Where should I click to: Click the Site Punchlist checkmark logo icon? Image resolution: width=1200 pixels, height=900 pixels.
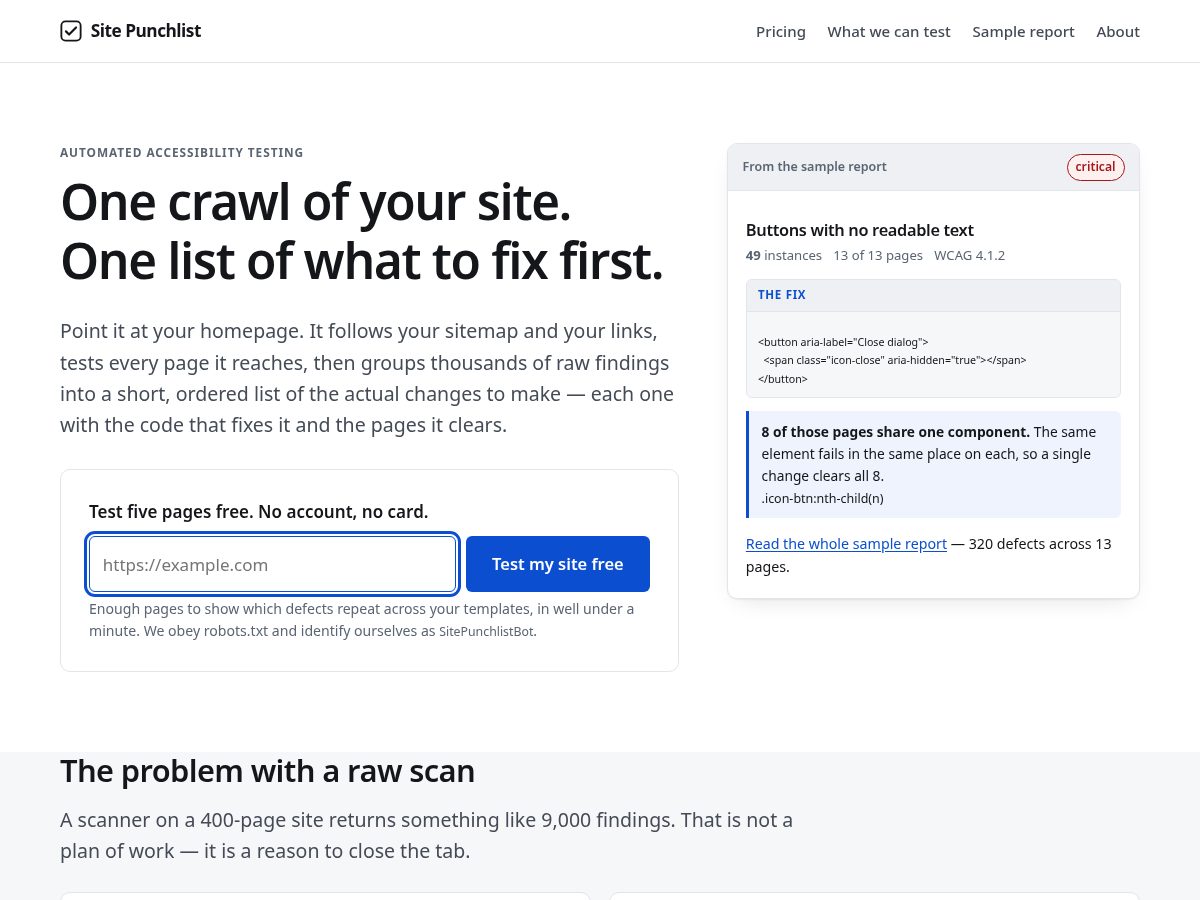(71, 31)
